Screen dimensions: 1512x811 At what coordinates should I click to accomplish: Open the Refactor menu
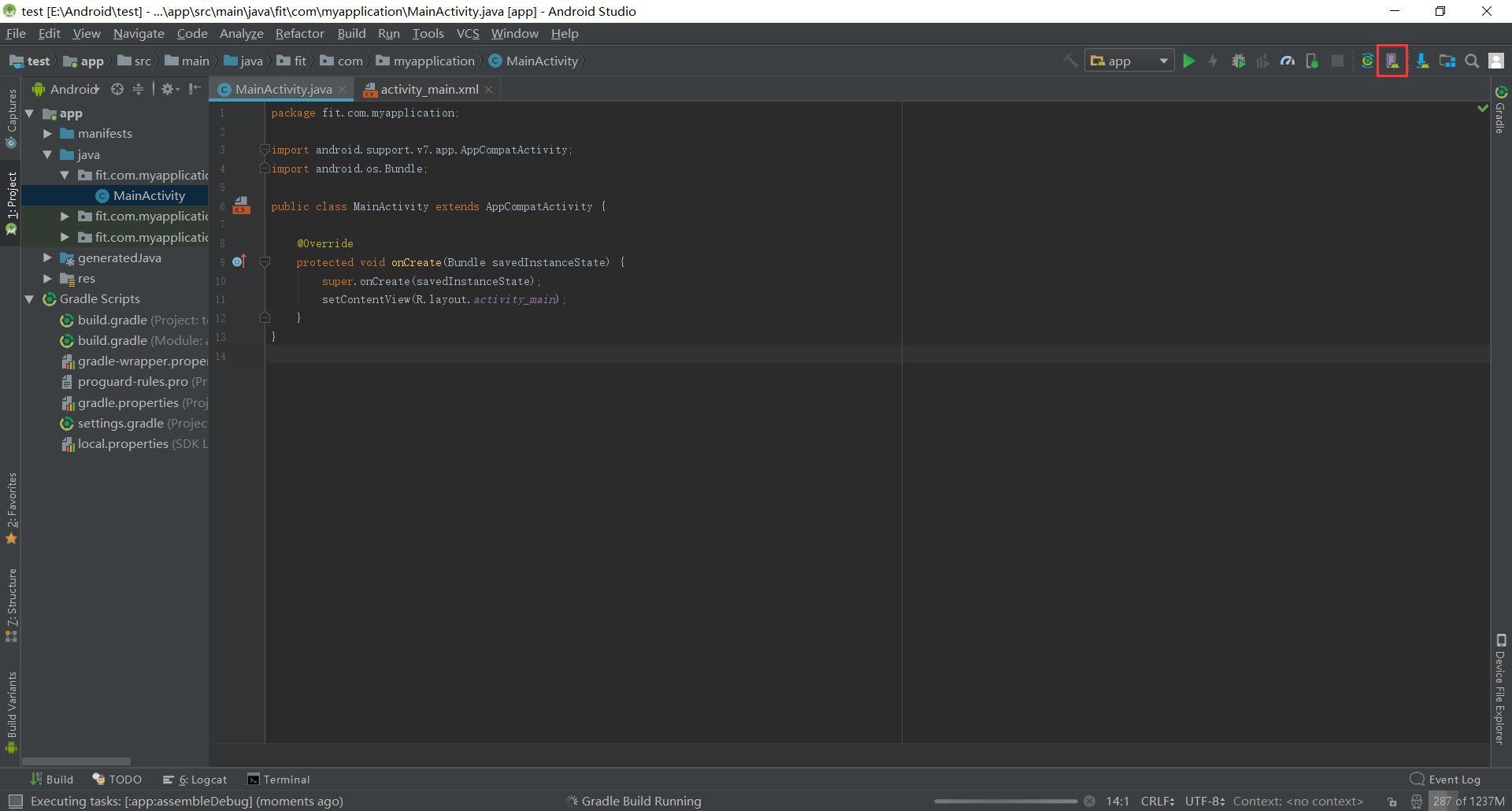click(299, 33)
